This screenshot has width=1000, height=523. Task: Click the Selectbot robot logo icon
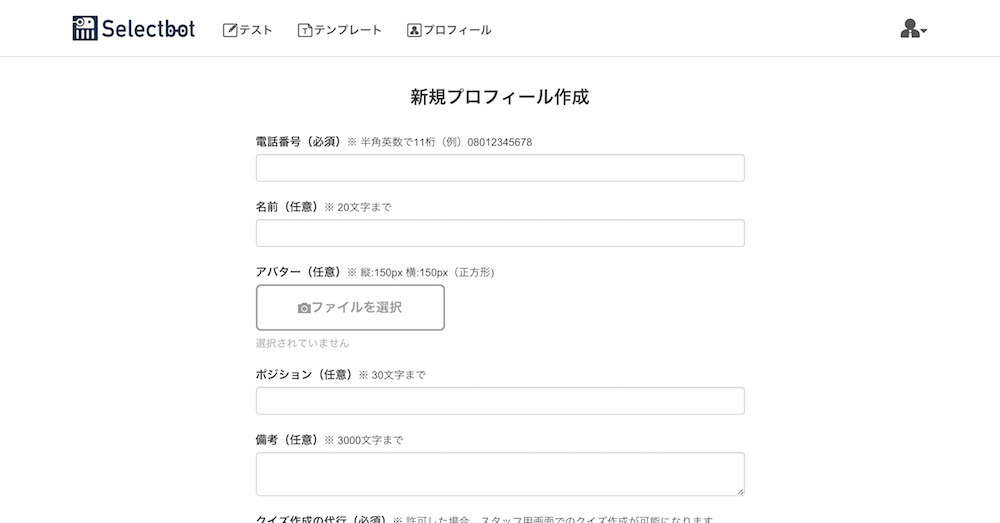tap(85, 29)
